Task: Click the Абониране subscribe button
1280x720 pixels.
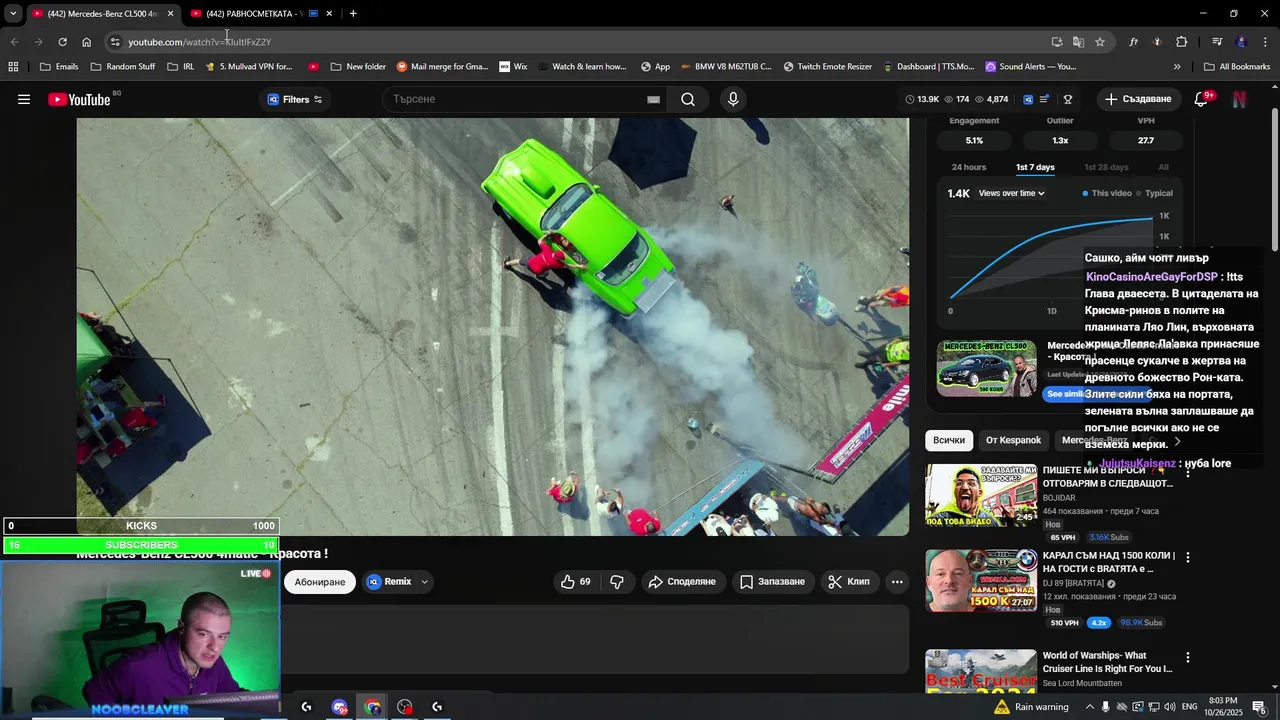Action: [320, 582]
